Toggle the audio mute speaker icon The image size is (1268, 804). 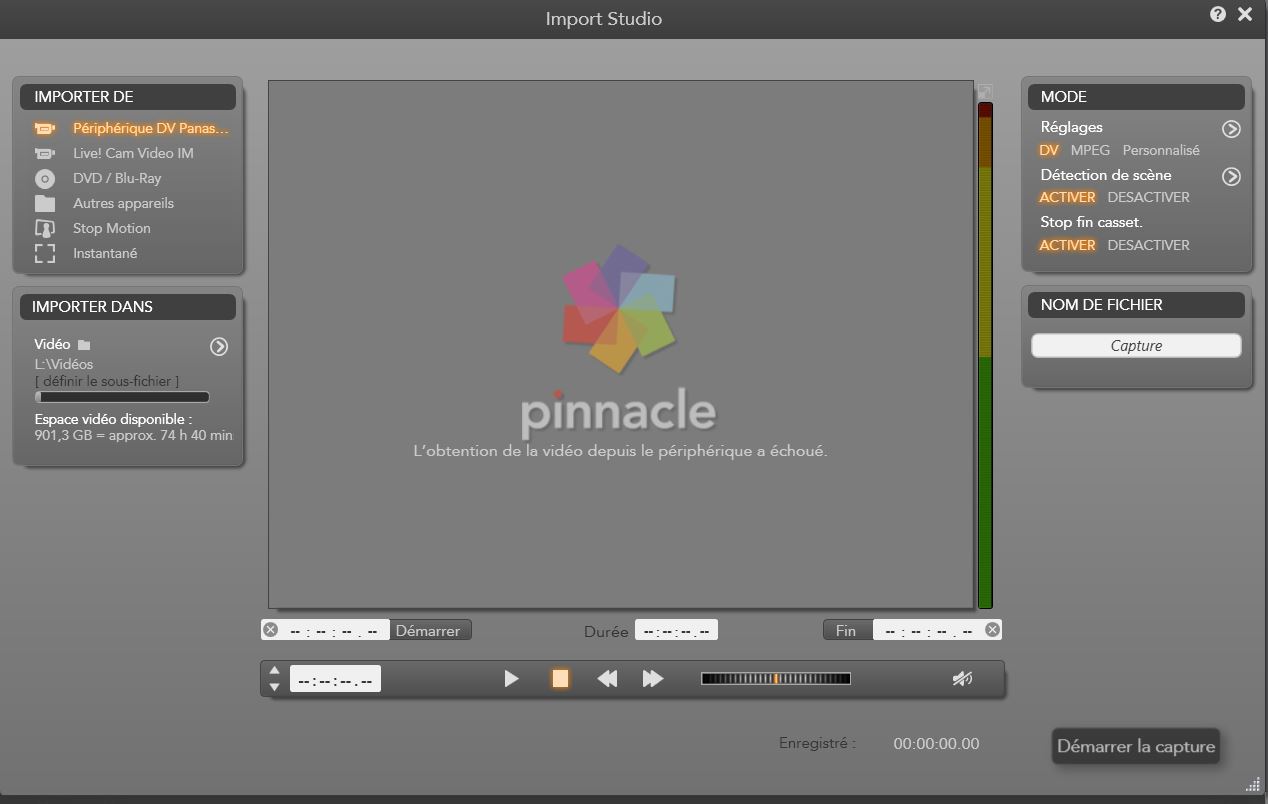[962, 679]
